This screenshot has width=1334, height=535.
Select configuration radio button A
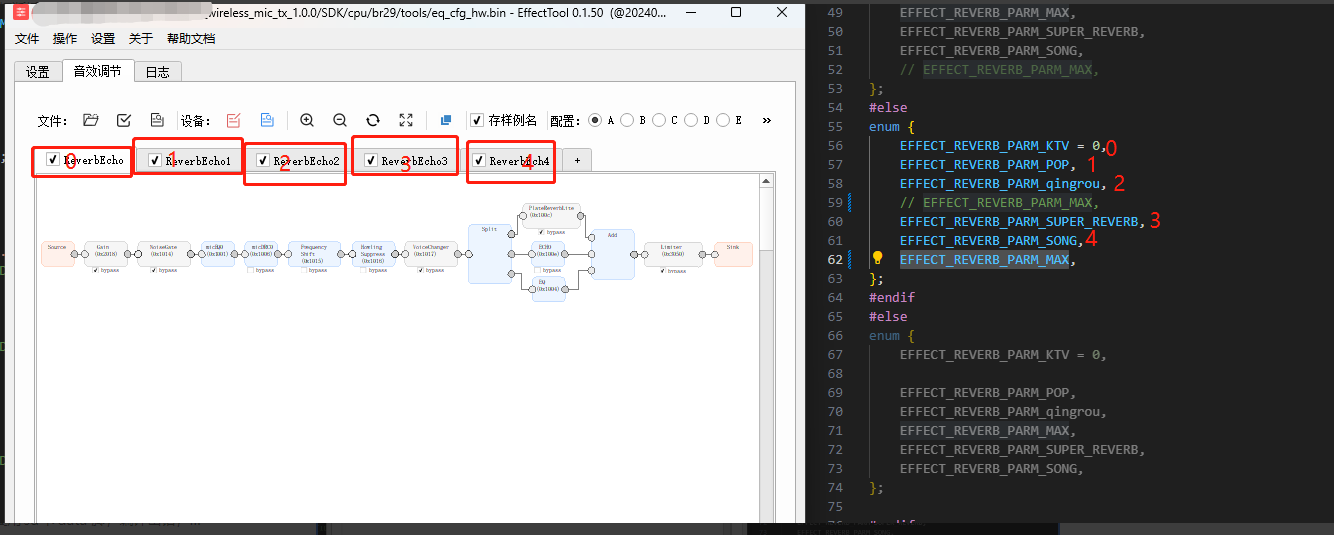point(595,120)
